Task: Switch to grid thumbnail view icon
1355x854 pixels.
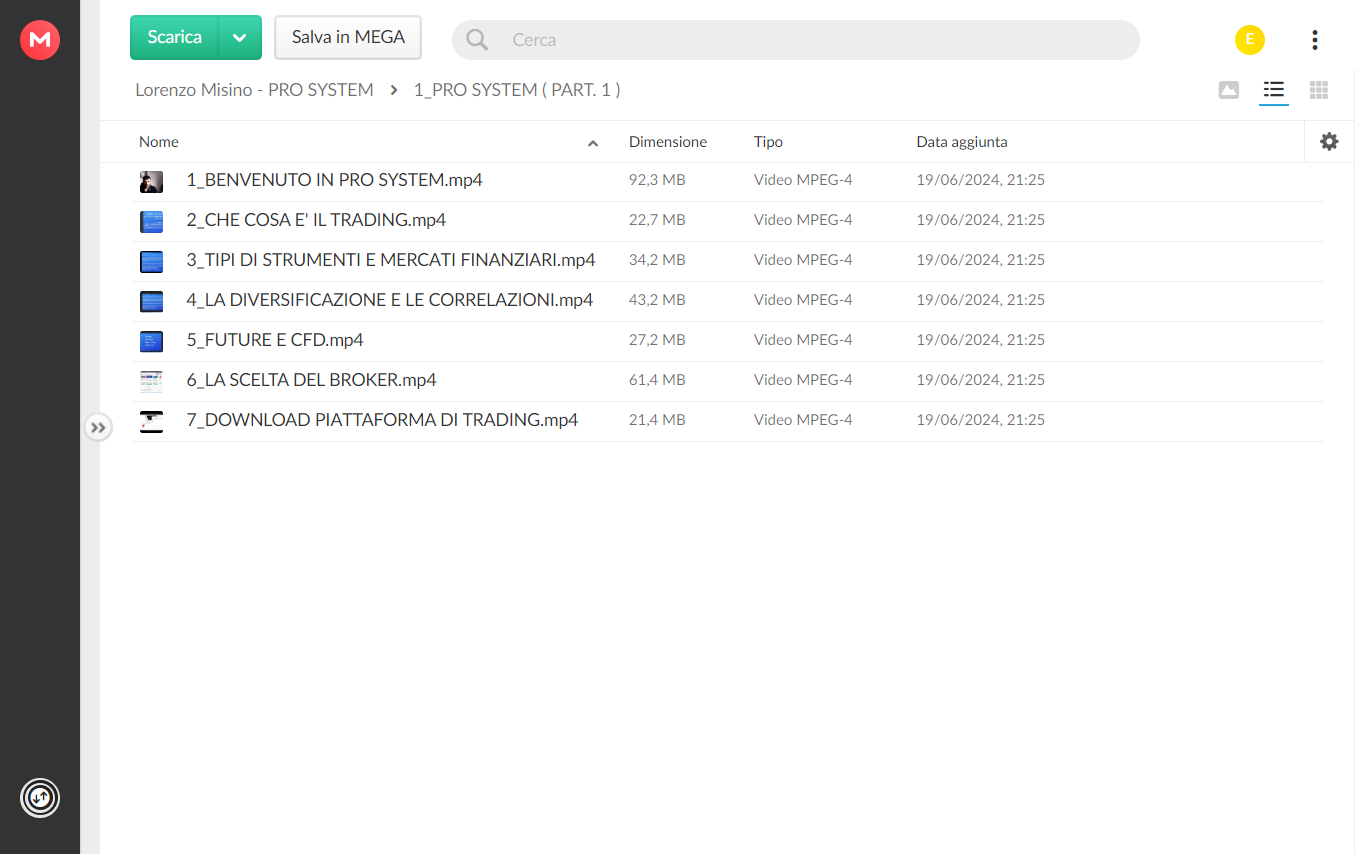Action: pyautogui.click(x=1319, y=90)
